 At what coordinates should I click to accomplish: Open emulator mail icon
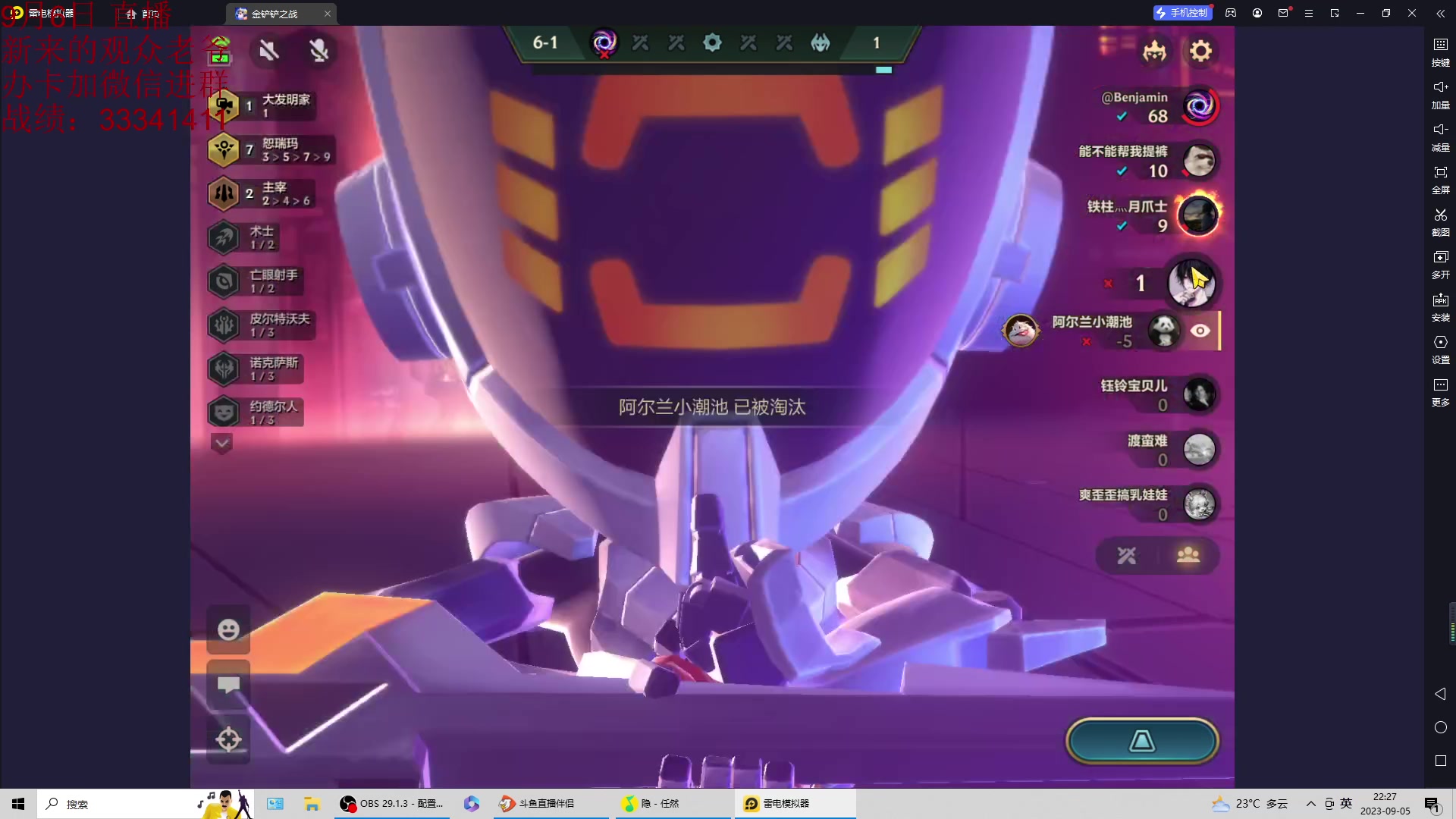(1283, 13)
